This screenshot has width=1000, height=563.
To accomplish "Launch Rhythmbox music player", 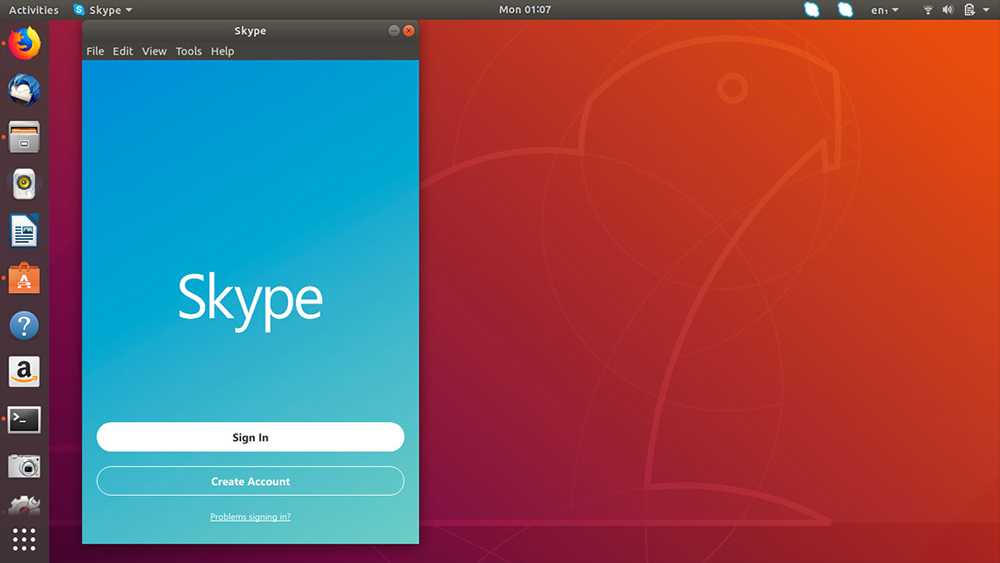I will [24, 184].
